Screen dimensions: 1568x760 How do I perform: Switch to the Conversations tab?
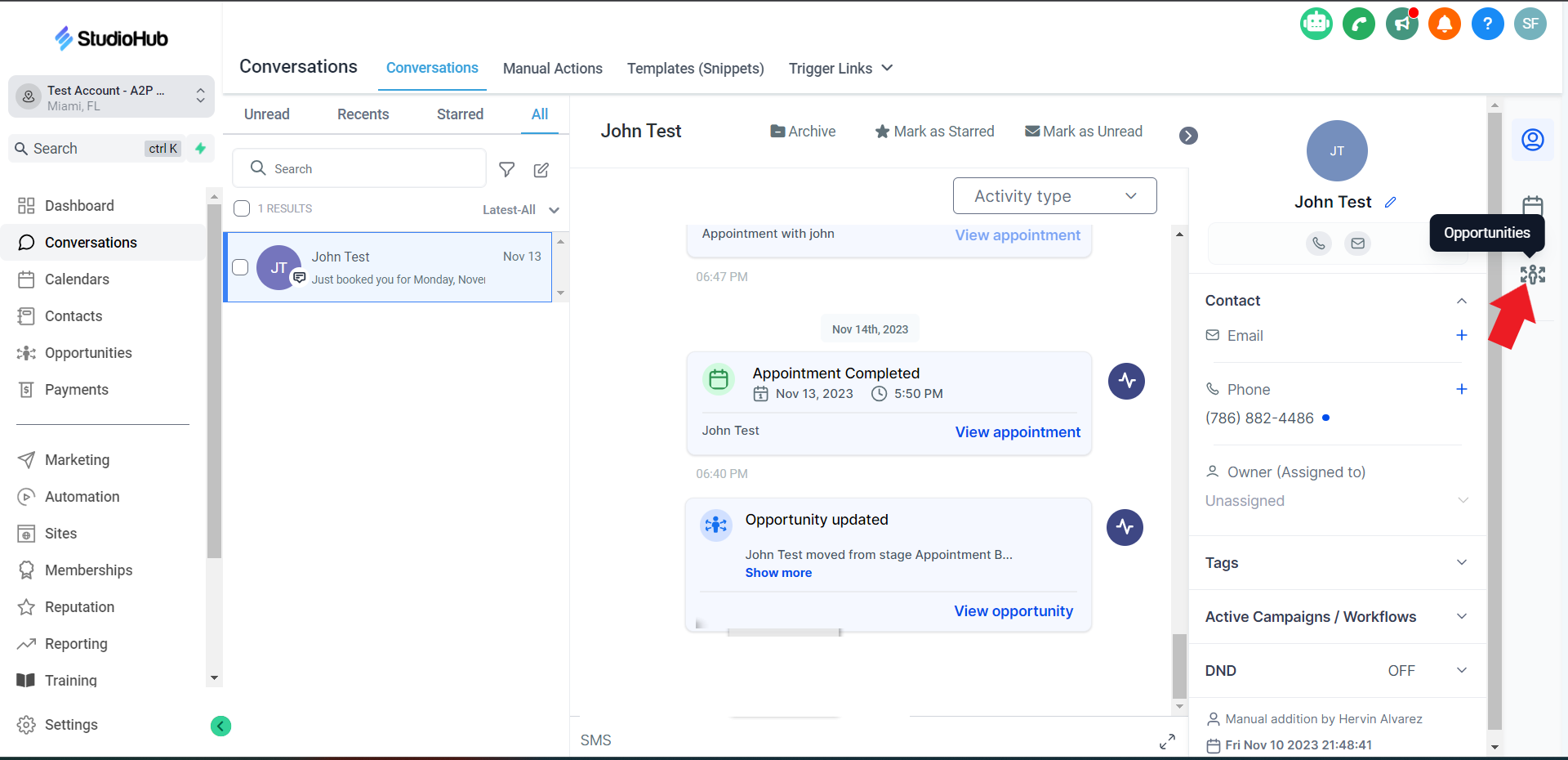[432, 68]
